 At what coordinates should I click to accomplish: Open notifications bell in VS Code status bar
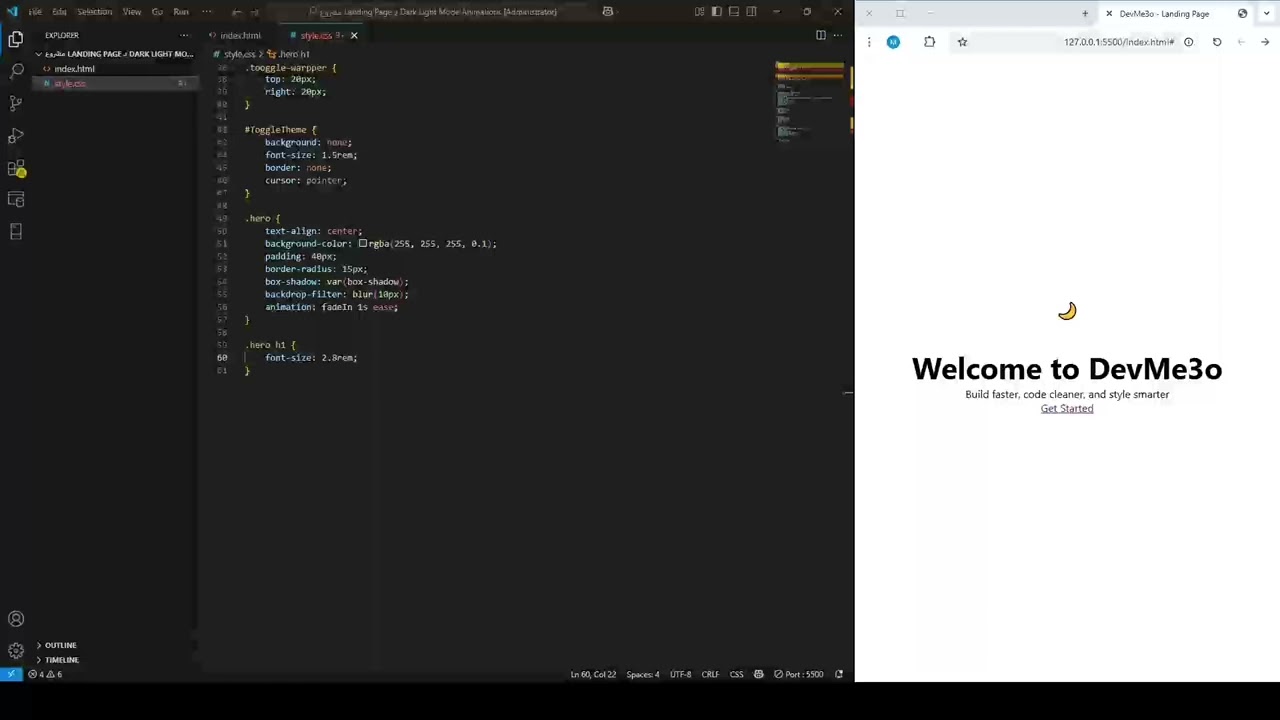click(839, 674)
